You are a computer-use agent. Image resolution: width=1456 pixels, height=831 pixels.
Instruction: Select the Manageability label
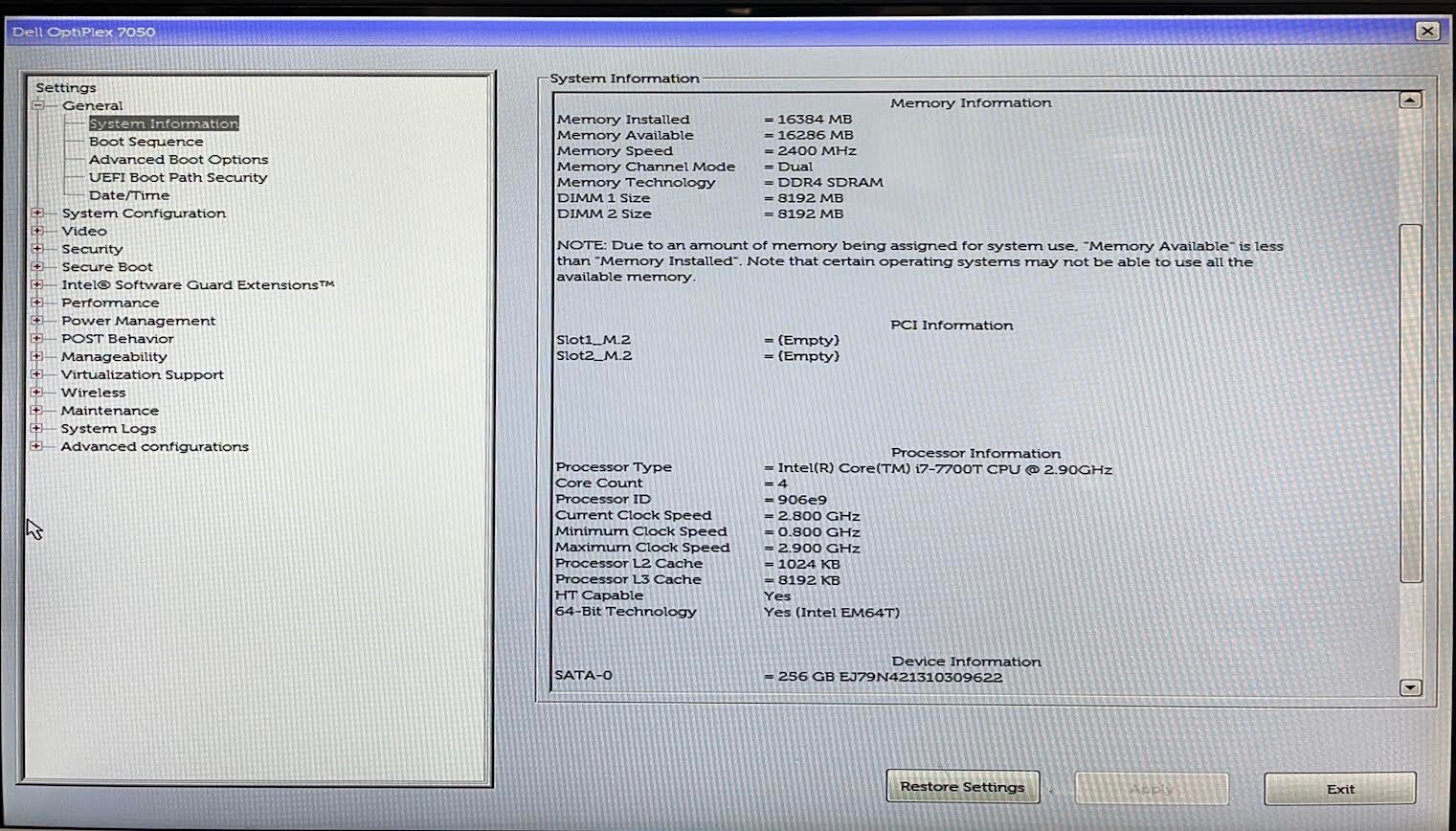click(x=114, y=357)
